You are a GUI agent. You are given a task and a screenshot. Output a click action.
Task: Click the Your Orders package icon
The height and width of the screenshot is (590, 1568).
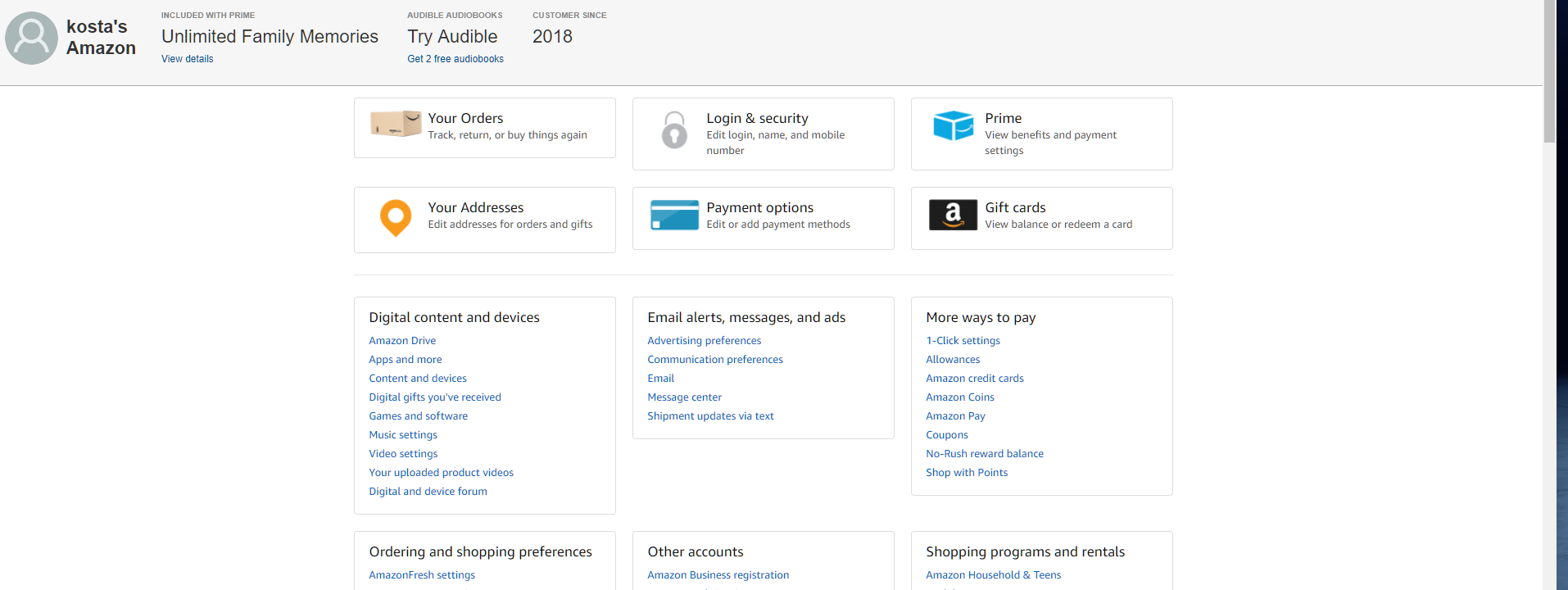click(x=396, y=124)
